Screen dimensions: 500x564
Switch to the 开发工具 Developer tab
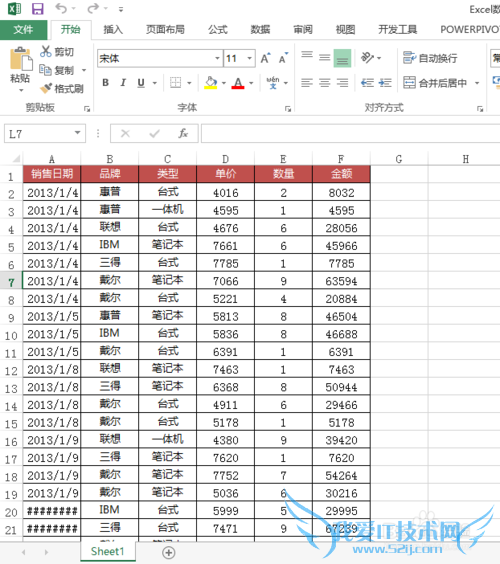(397, 29)
